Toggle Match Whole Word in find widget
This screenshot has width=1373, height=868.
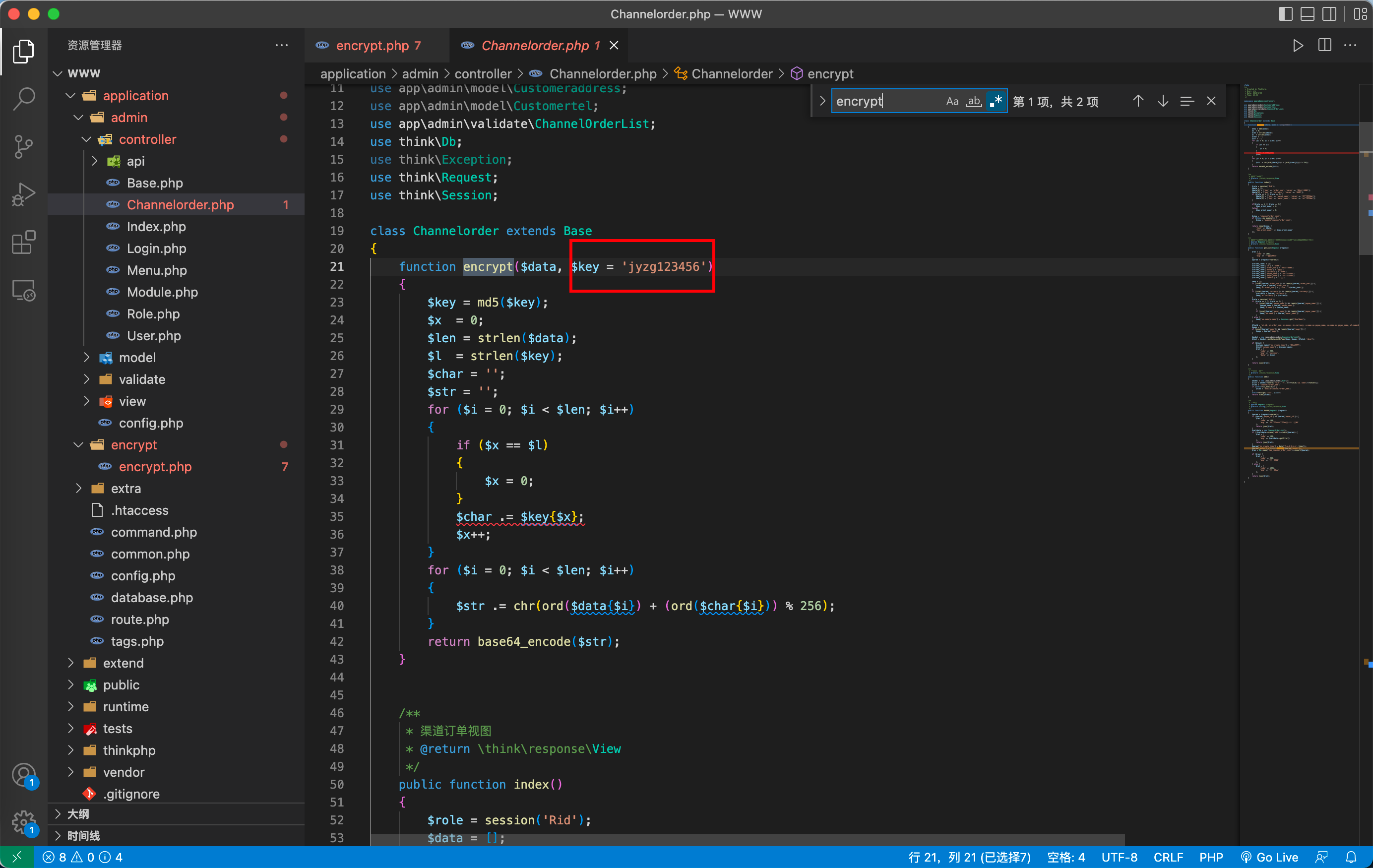(974, 102)
